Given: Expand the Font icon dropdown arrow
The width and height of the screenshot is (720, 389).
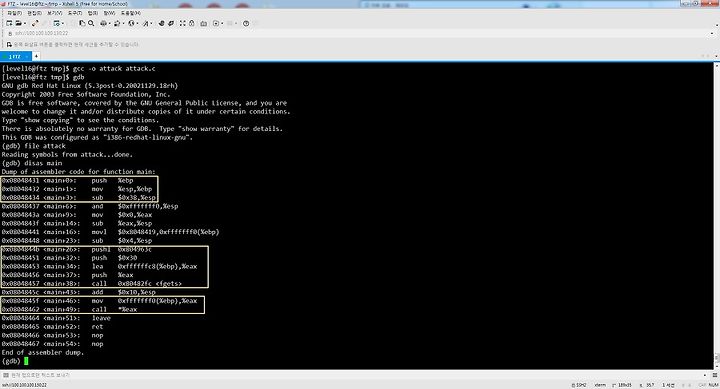Looking at the screenshot, I should [x=152, y=23].
